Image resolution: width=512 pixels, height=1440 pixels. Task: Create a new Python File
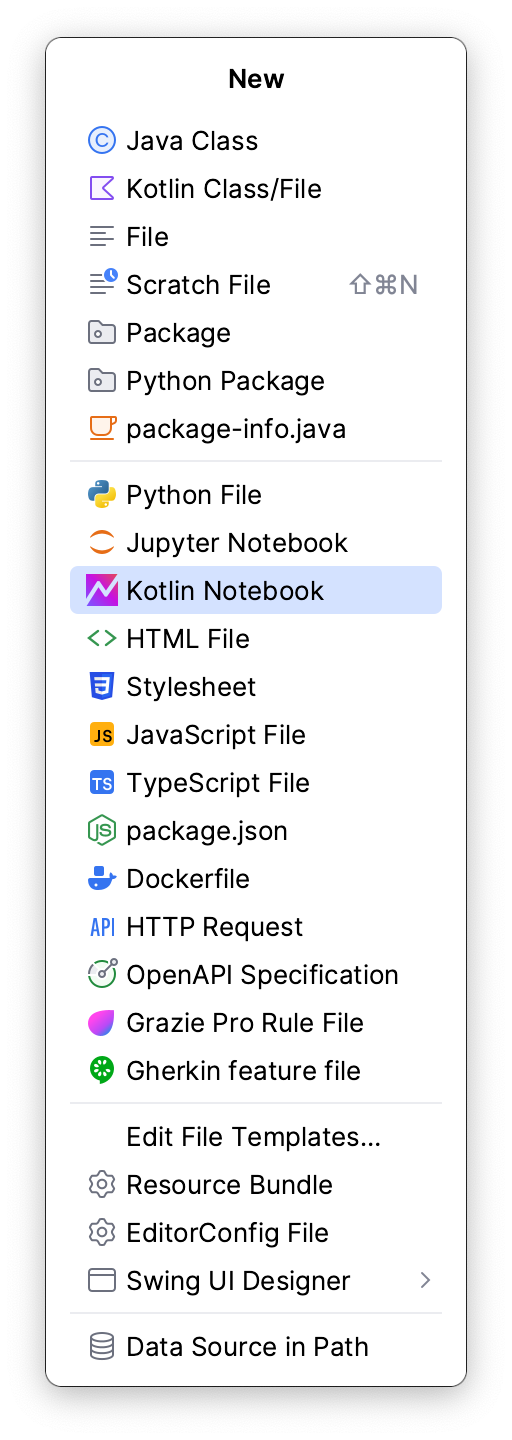pos(256,495)
